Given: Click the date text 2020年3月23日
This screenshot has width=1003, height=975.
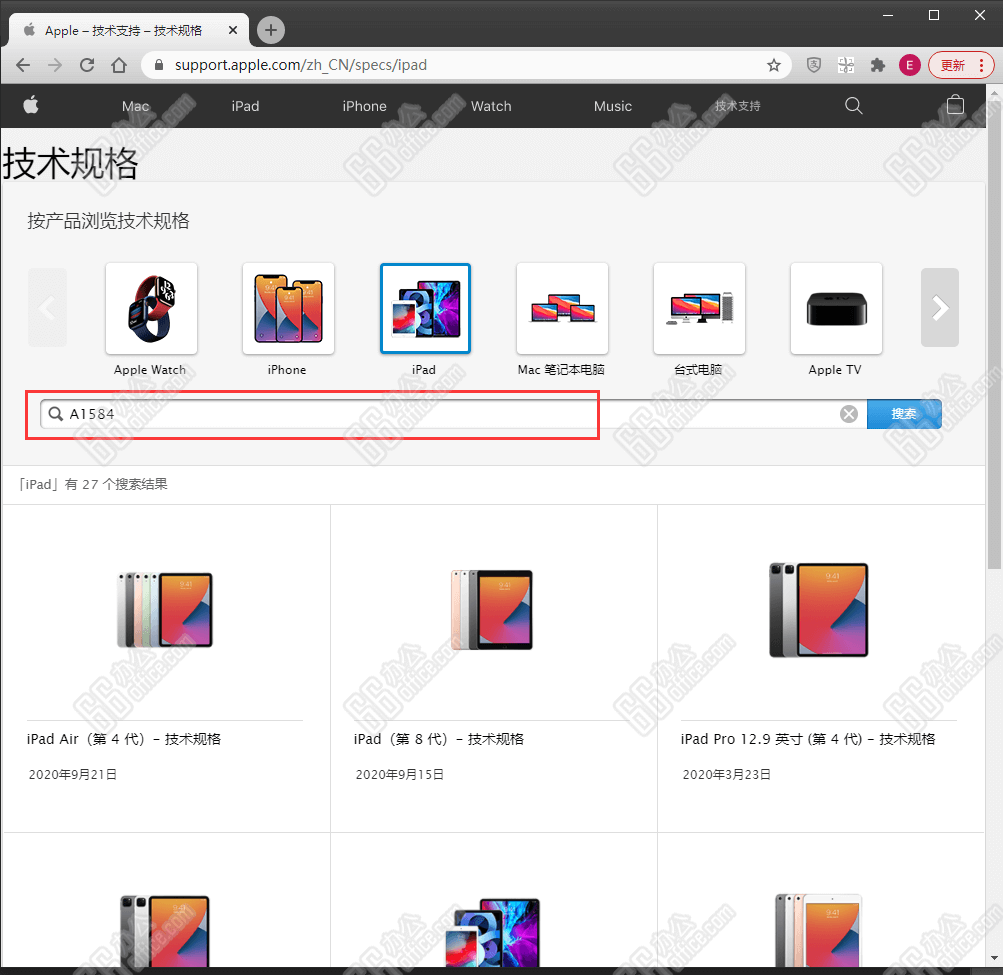Looking at the screenshot, I should coord(727,775).
